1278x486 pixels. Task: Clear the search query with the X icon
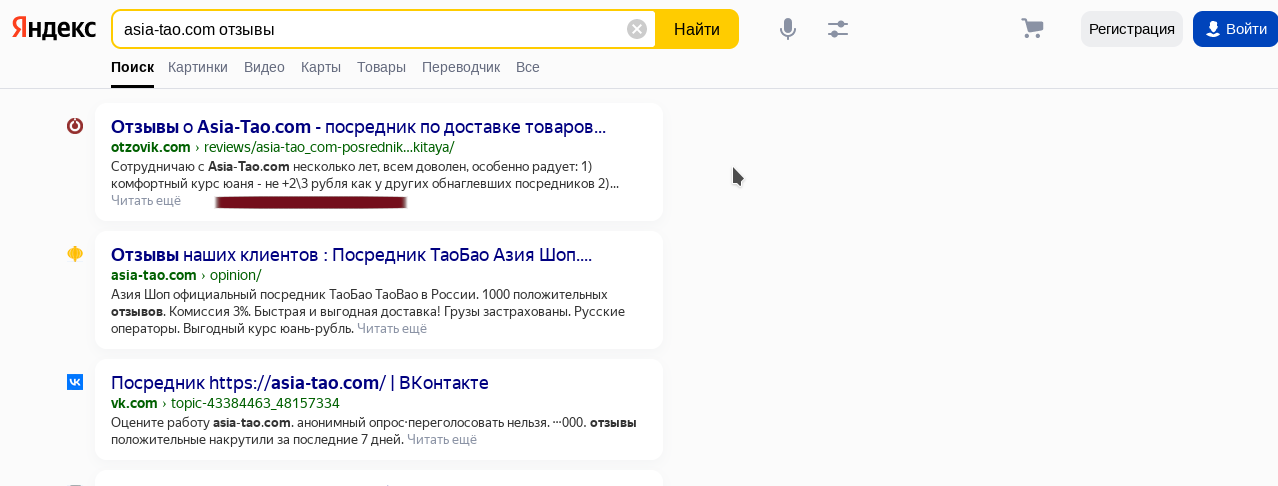(x=637, y=29)
